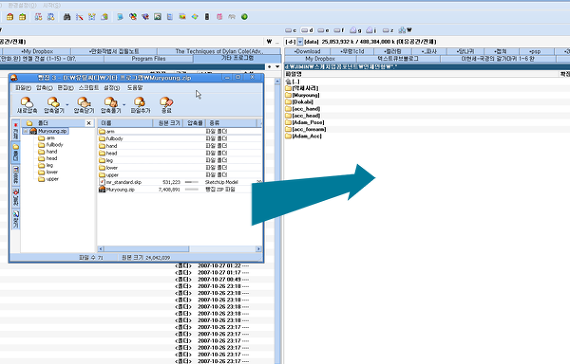Open the 파일 menu in the archive window
This screenshot has height=364, width=570.
pos(23,88)
